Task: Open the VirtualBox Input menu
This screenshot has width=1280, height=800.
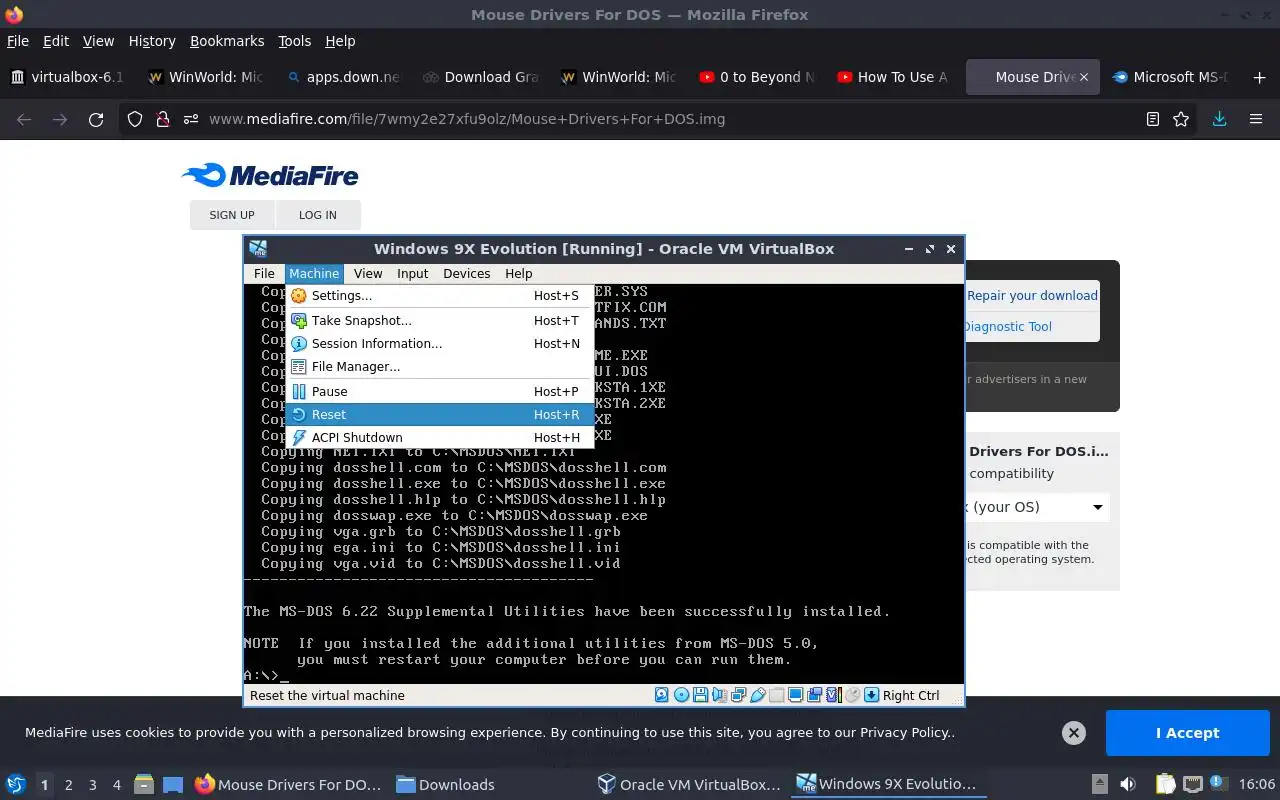Action: [x=412, y=273]
